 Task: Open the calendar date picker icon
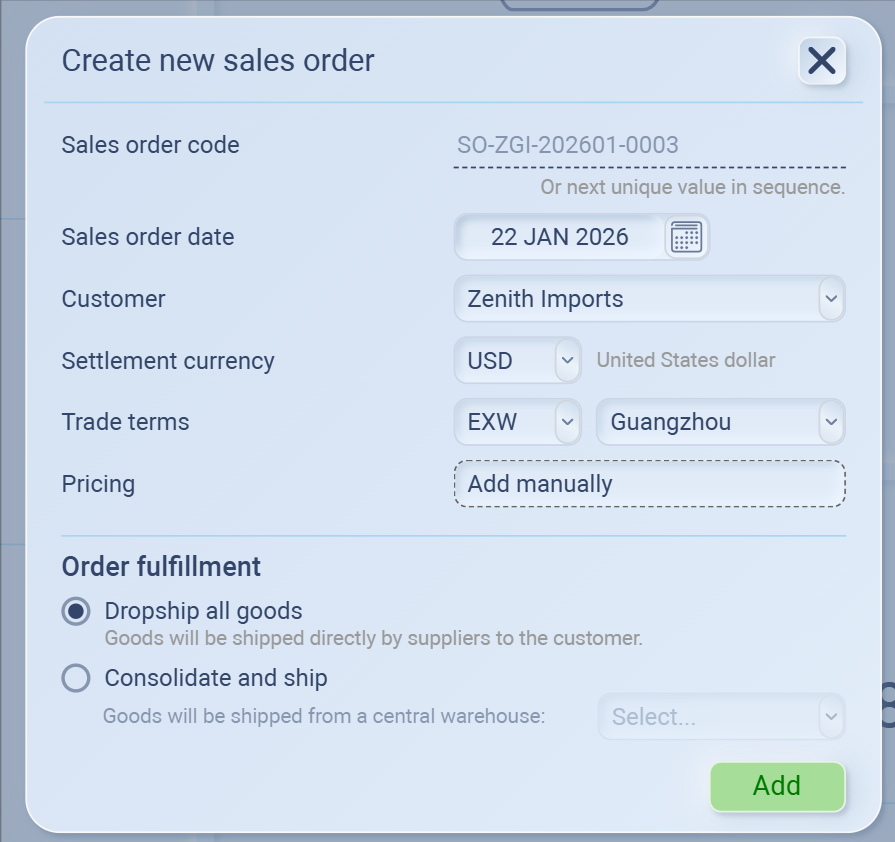coord(686,237)
